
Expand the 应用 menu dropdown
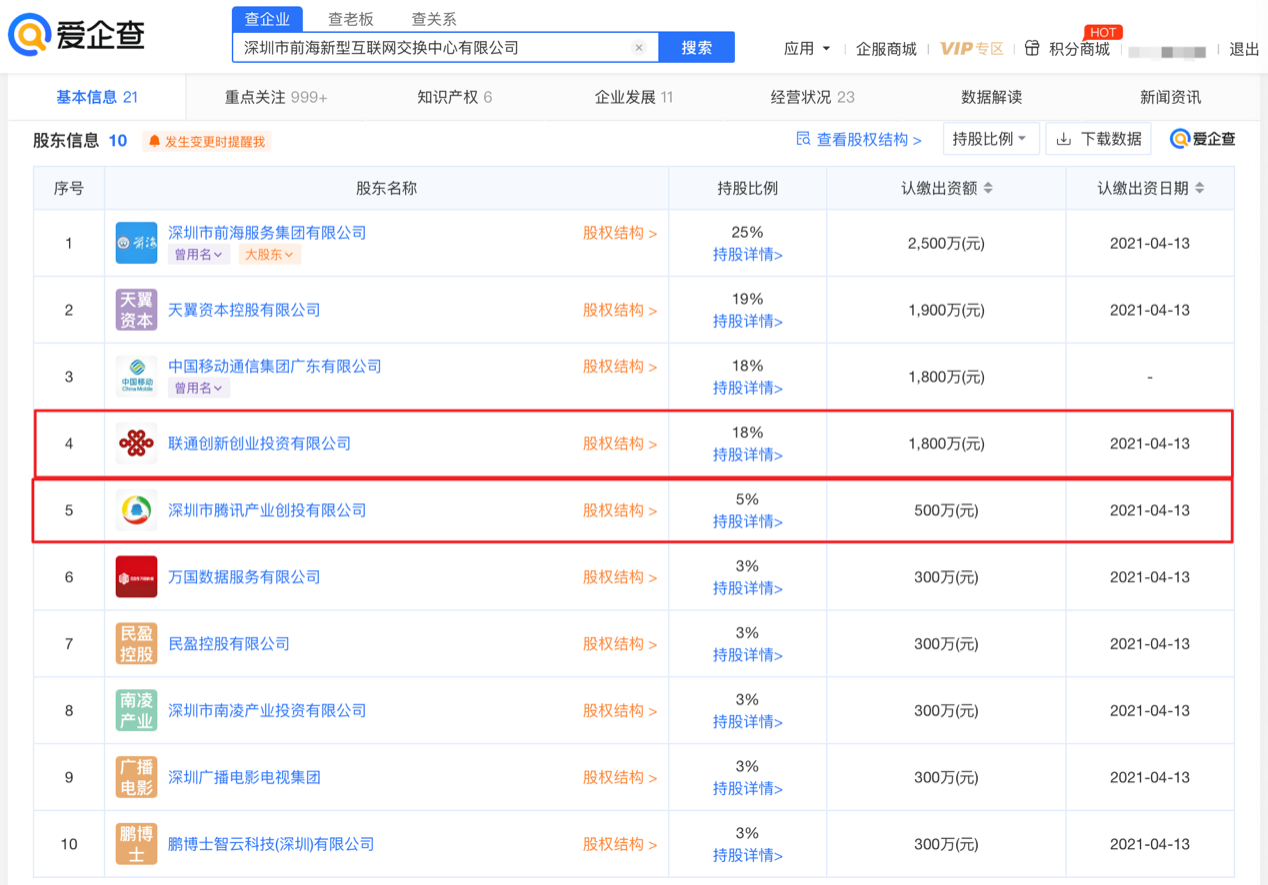pyautogui.click(x=808, y=48)
